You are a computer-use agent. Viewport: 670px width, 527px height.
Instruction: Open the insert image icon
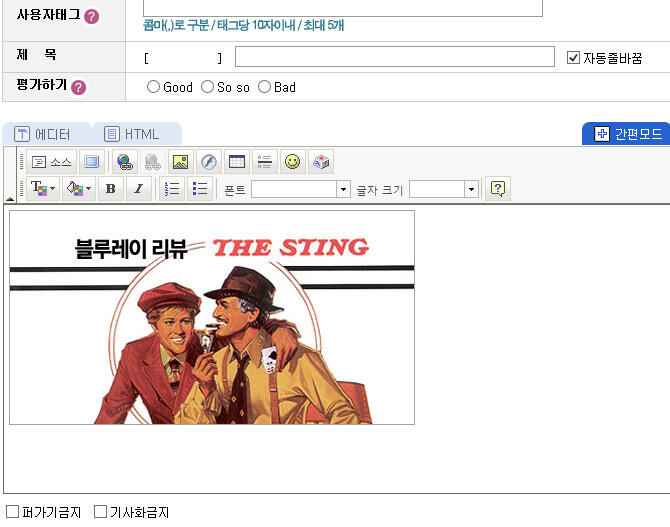[180, 162]
